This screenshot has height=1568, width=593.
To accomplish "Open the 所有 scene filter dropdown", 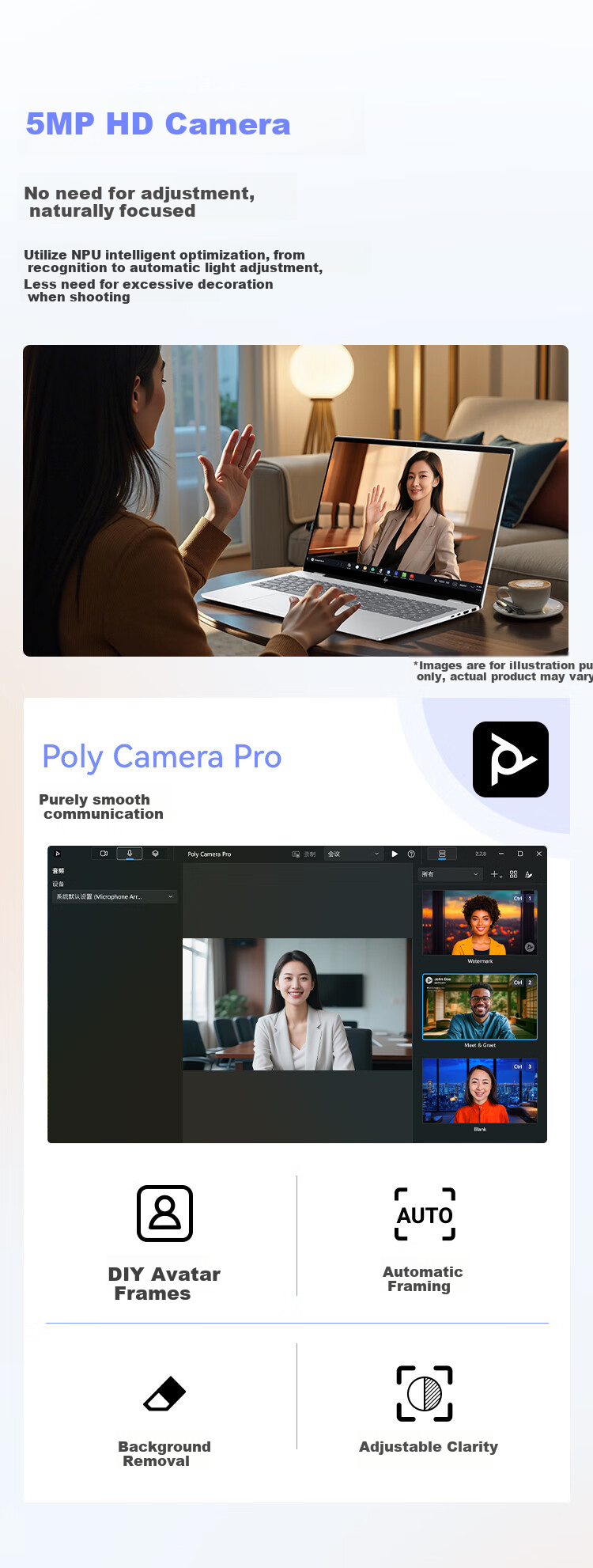I will (x=450, y=874).
